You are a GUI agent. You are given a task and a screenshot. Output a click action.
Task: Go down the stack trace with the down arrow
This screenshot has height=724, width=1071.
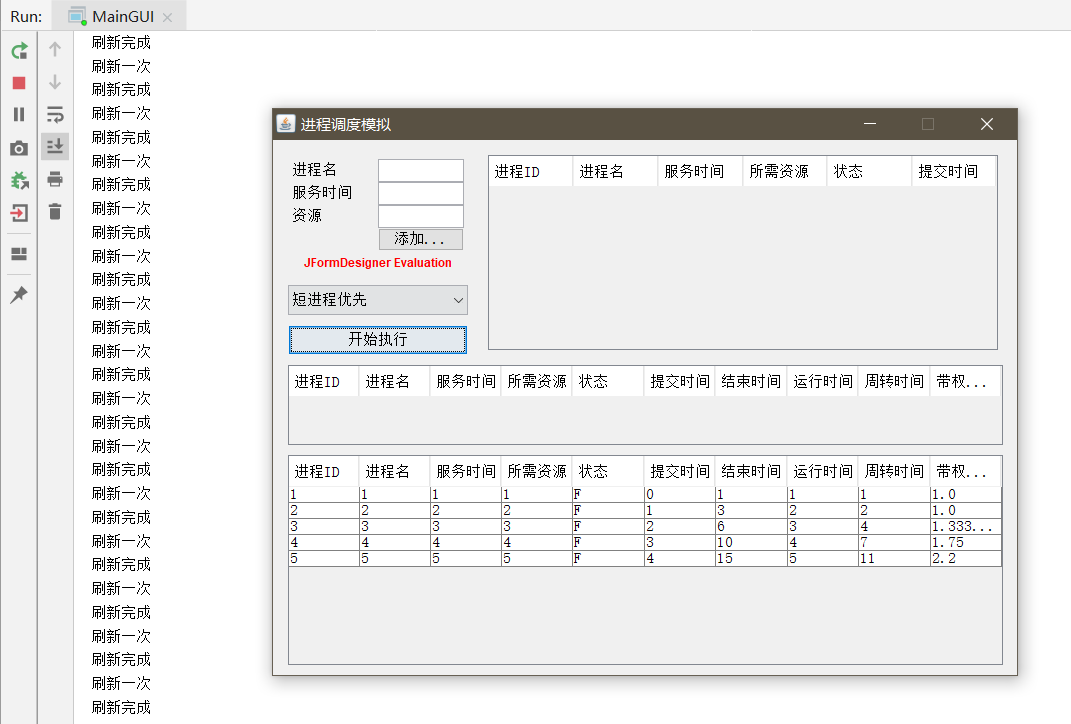pos(55,82)
